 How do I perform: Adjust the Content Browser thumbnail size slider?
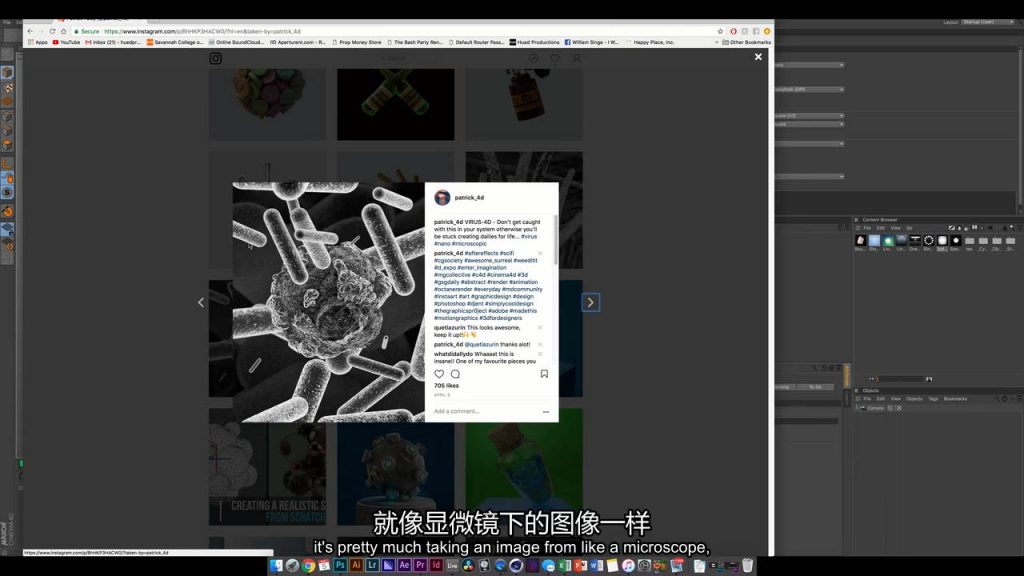pos(900,379)
